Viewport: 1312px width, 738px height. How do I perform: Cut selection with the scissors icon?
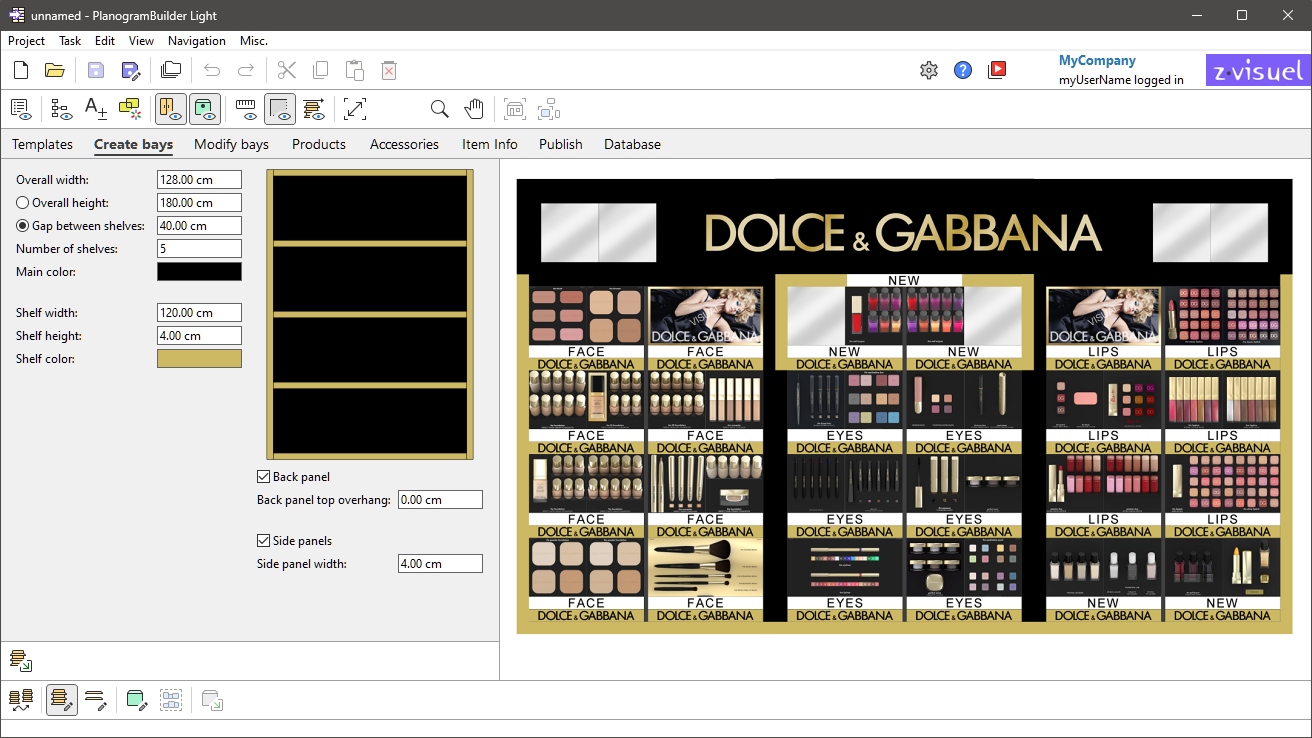point(287,70)
